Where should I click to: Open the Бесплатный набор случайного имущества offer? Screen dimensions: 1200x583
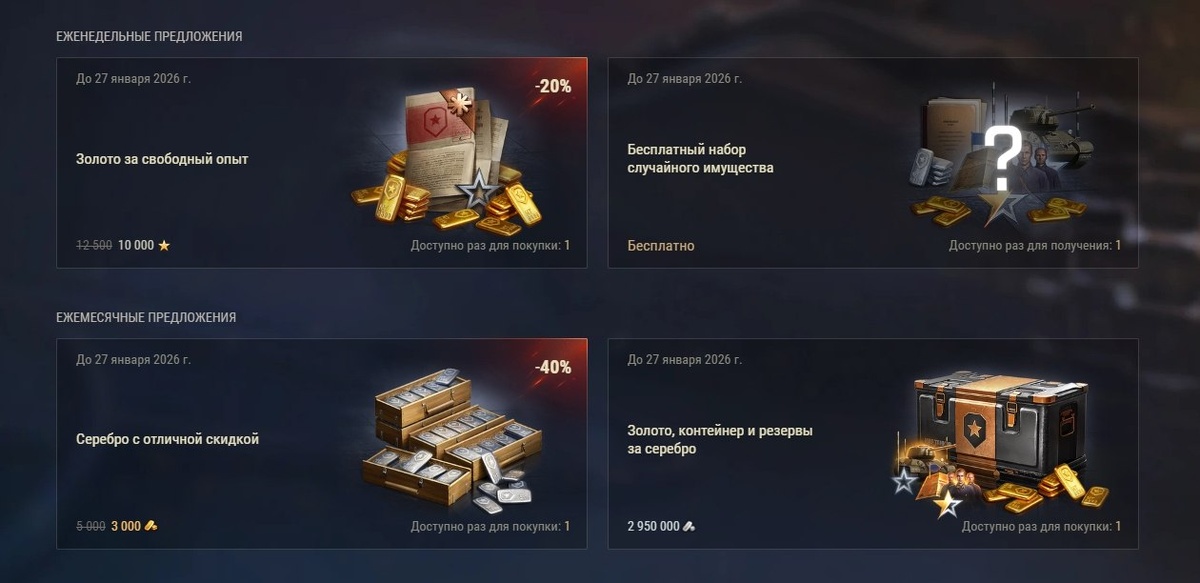click(x=873, y=162)
